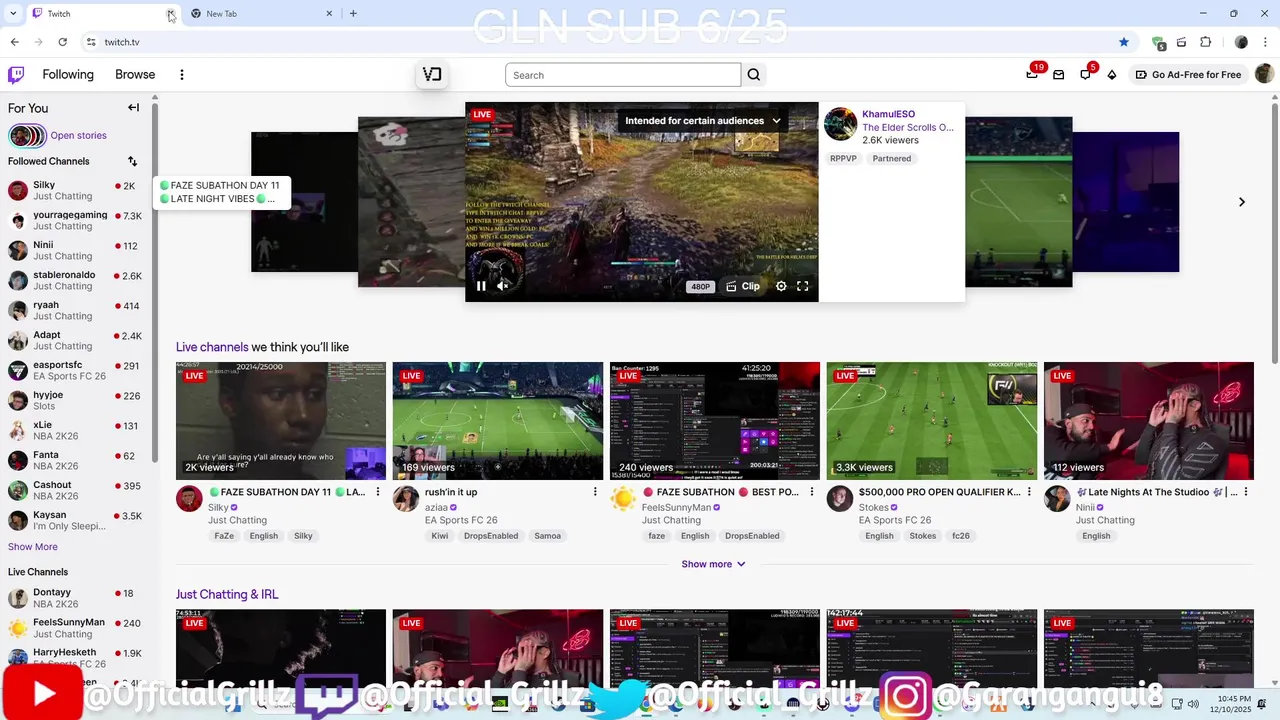The width and height of the screenshot is (1280, 720).
Task: Open a new browser tab plus
Action: pos(353,14)
